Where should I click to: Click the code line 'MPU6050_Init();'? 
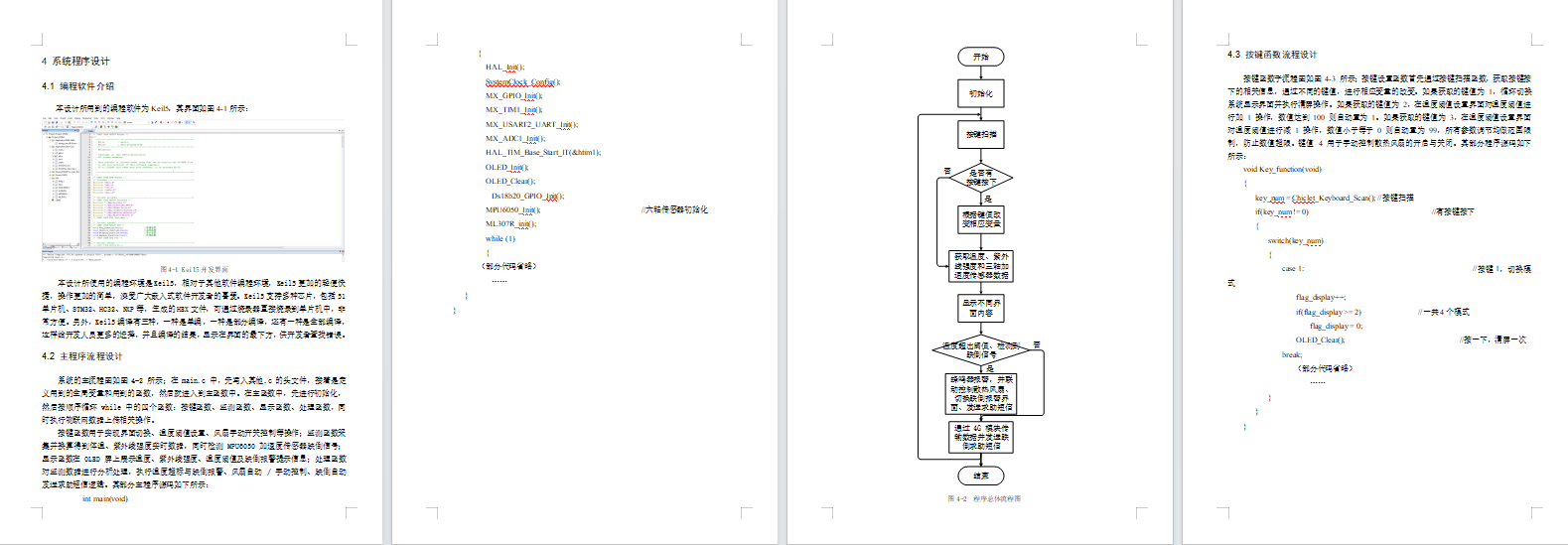click(512, 210)
